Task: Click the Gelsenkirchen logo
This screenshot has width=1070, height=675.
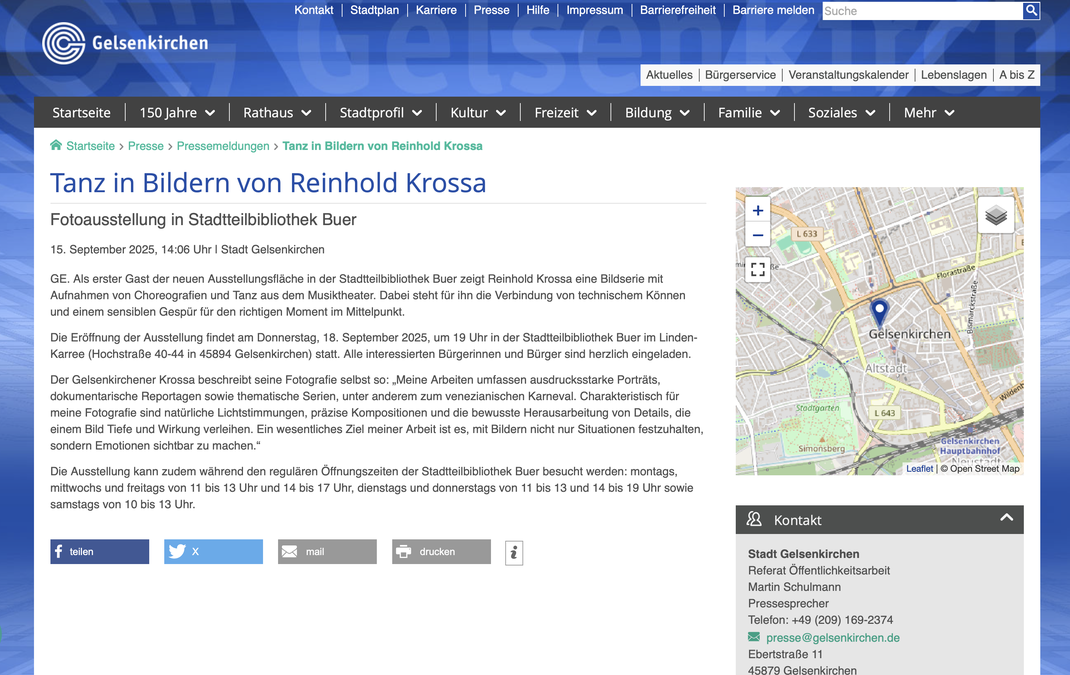Action: [x=126, y=43]
